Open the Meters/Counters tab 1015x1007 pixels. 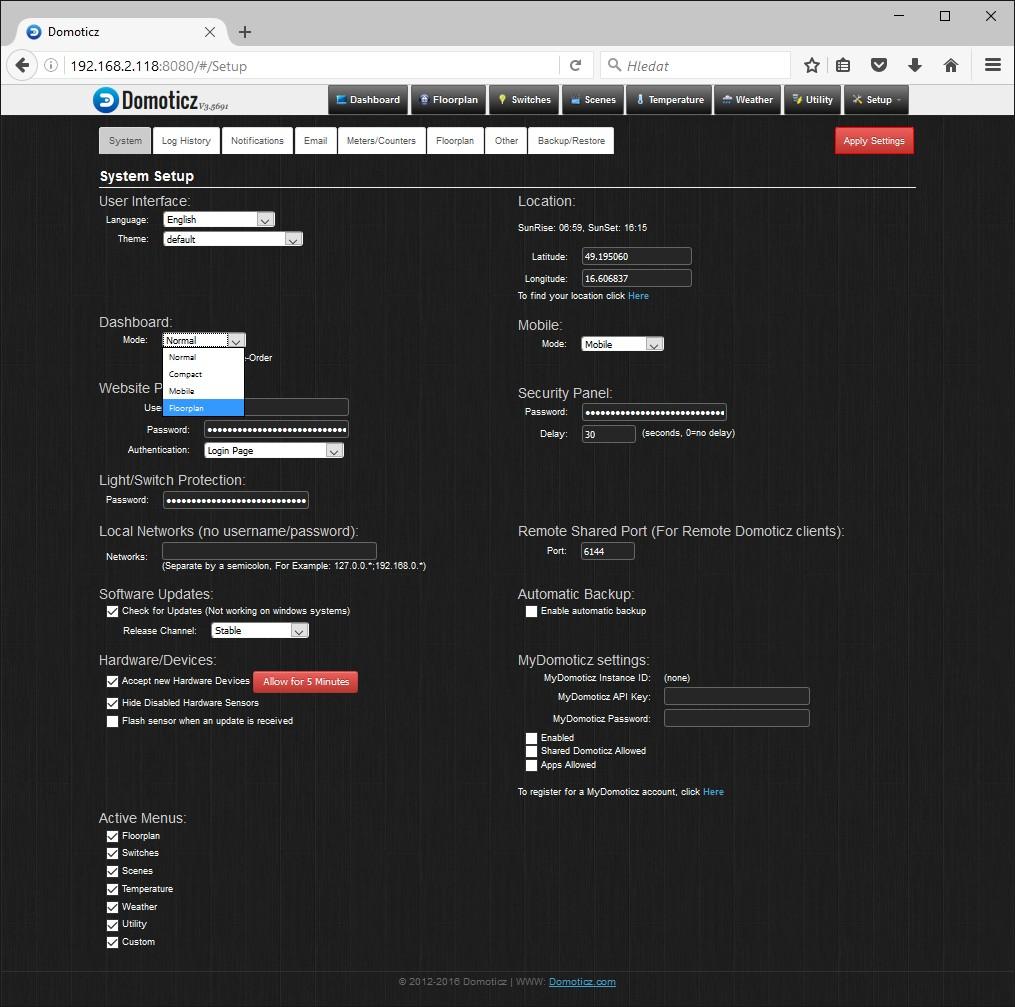tap(381, 140)
